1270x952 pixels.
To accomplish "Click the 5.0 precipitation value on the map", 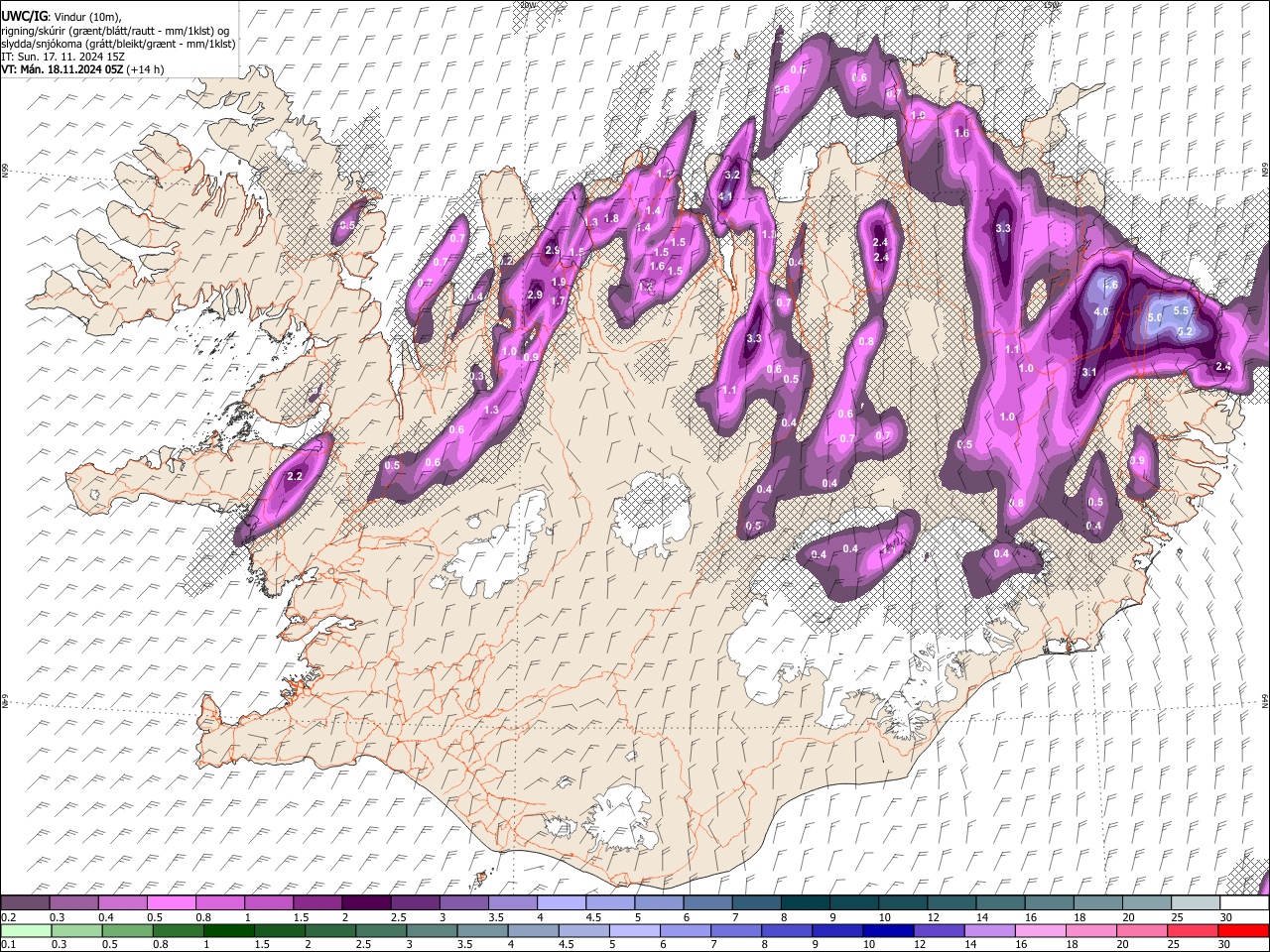I will 1154,317.
